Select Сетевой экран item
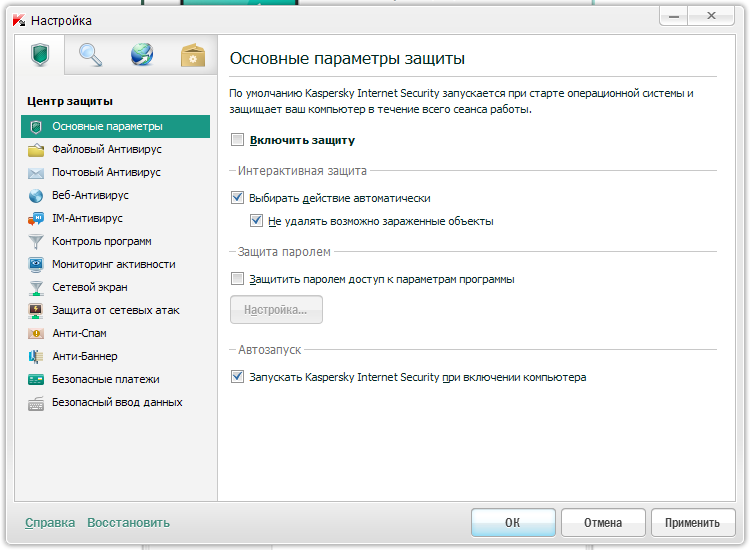Screen dimensions: 750x550 (x=115, y=287)
